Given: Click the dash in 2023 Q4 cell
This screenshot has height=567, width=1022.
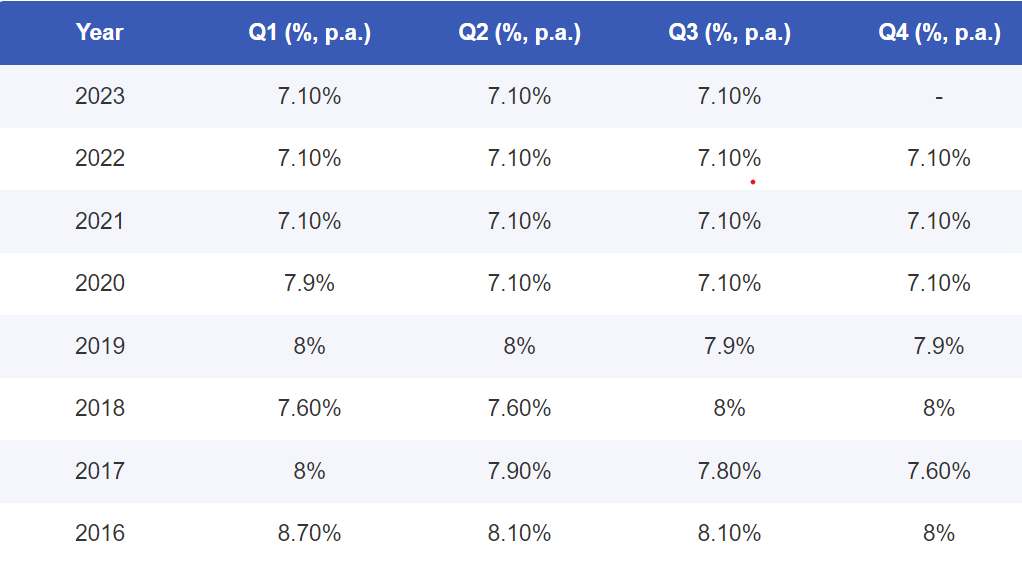Looking at the screenshot, I should coord(939,97).
